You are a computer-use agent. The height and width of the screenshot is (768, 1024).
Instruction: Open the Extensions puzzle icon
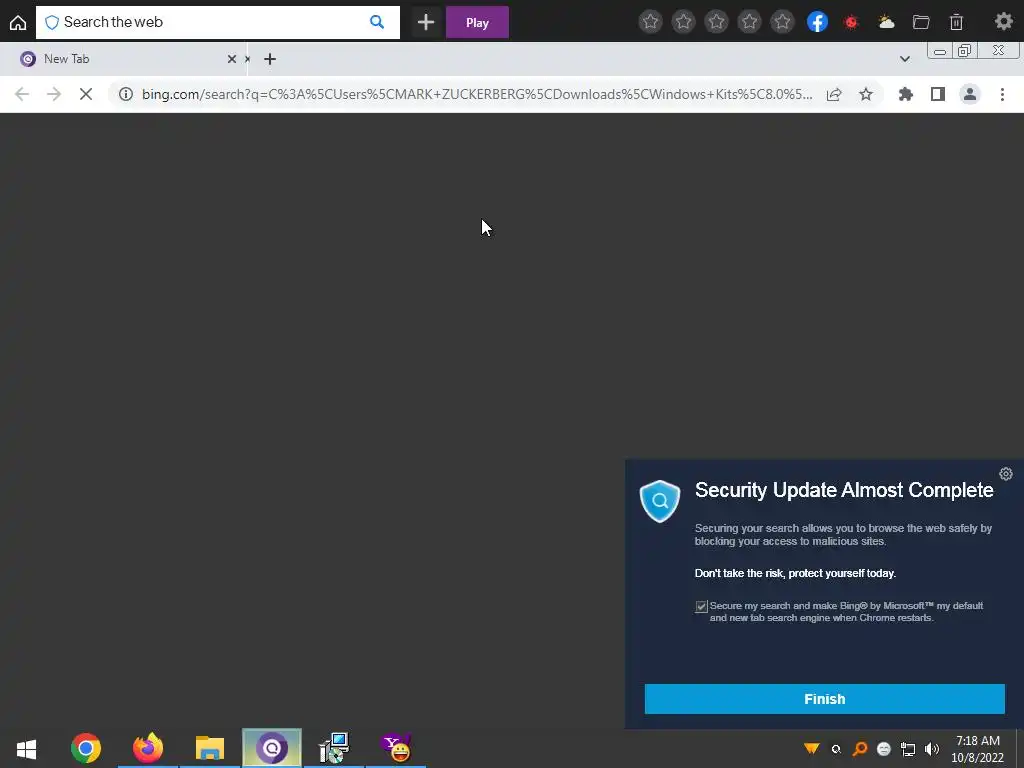(906, 94)
